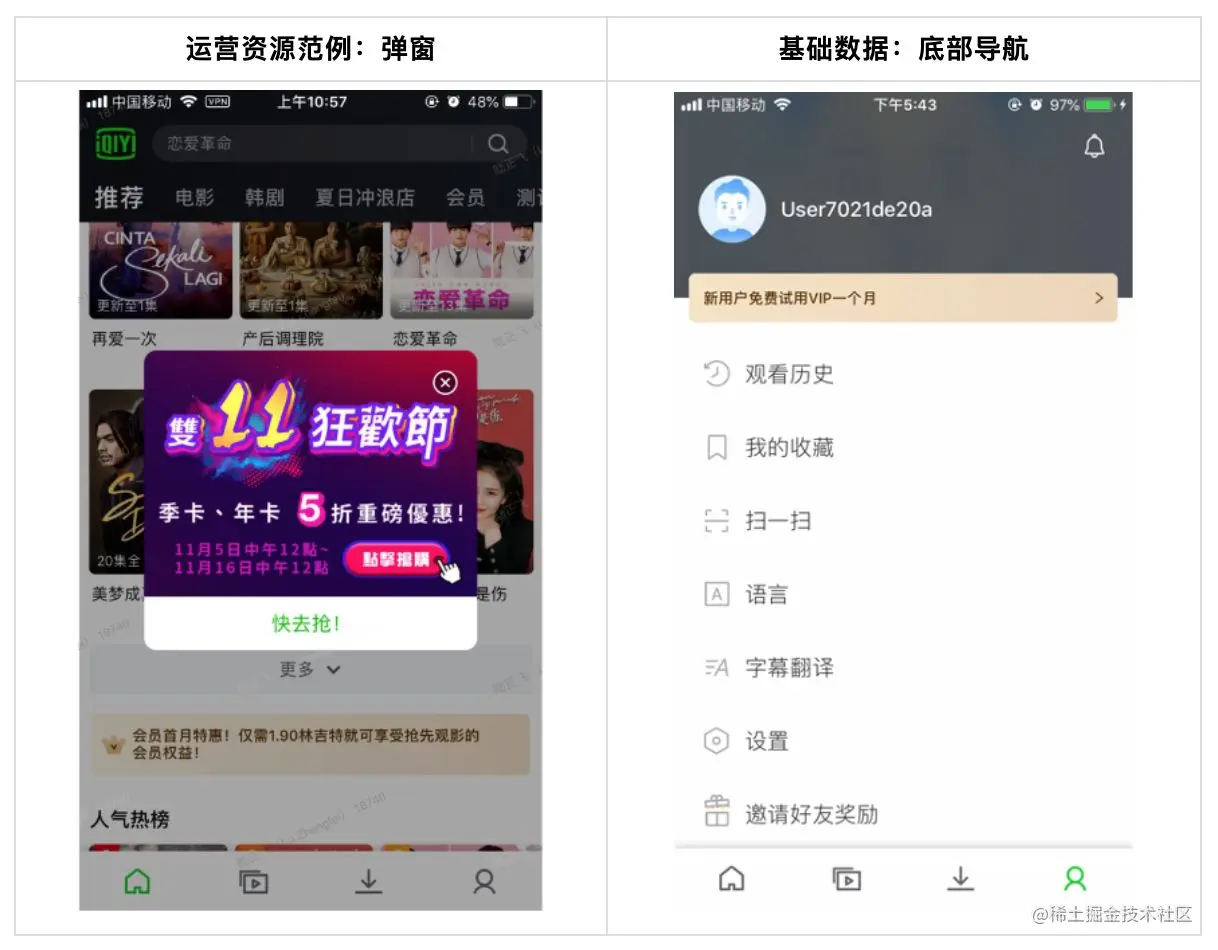The image size is (1218, 950).
Task: Tap the iQIYI logo in left phone
Action: point(115,144)
